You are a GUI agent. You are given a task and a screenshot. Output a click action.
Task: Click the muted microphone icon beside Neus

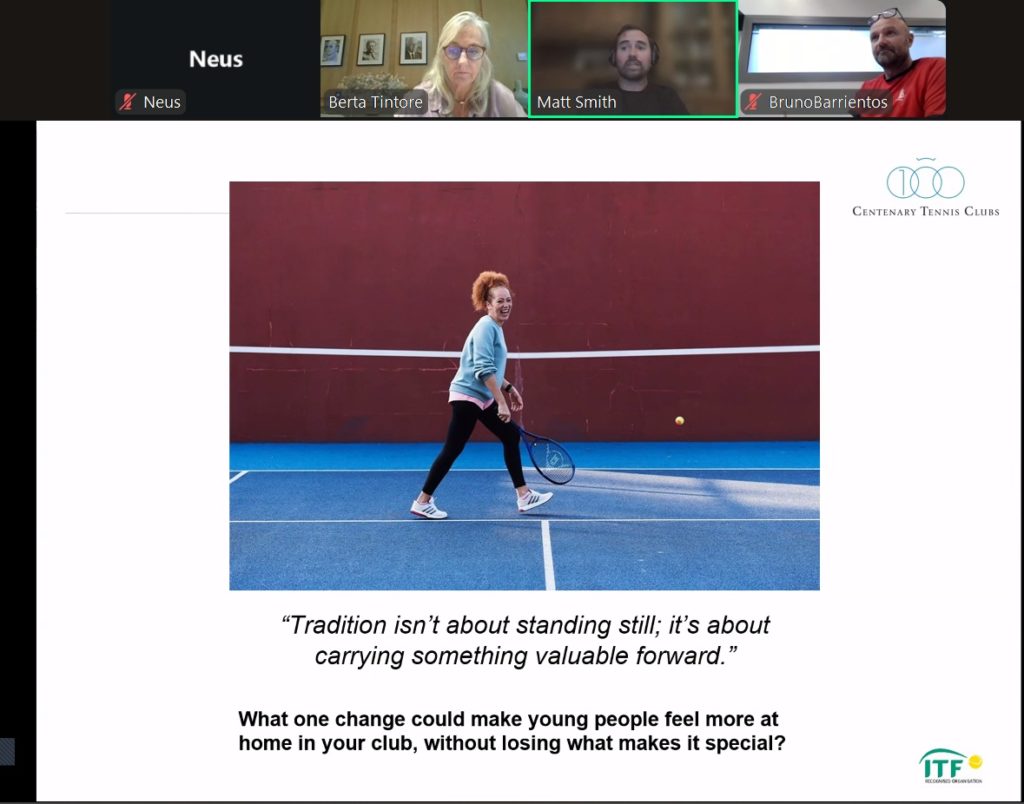click(x=128, y=102)
